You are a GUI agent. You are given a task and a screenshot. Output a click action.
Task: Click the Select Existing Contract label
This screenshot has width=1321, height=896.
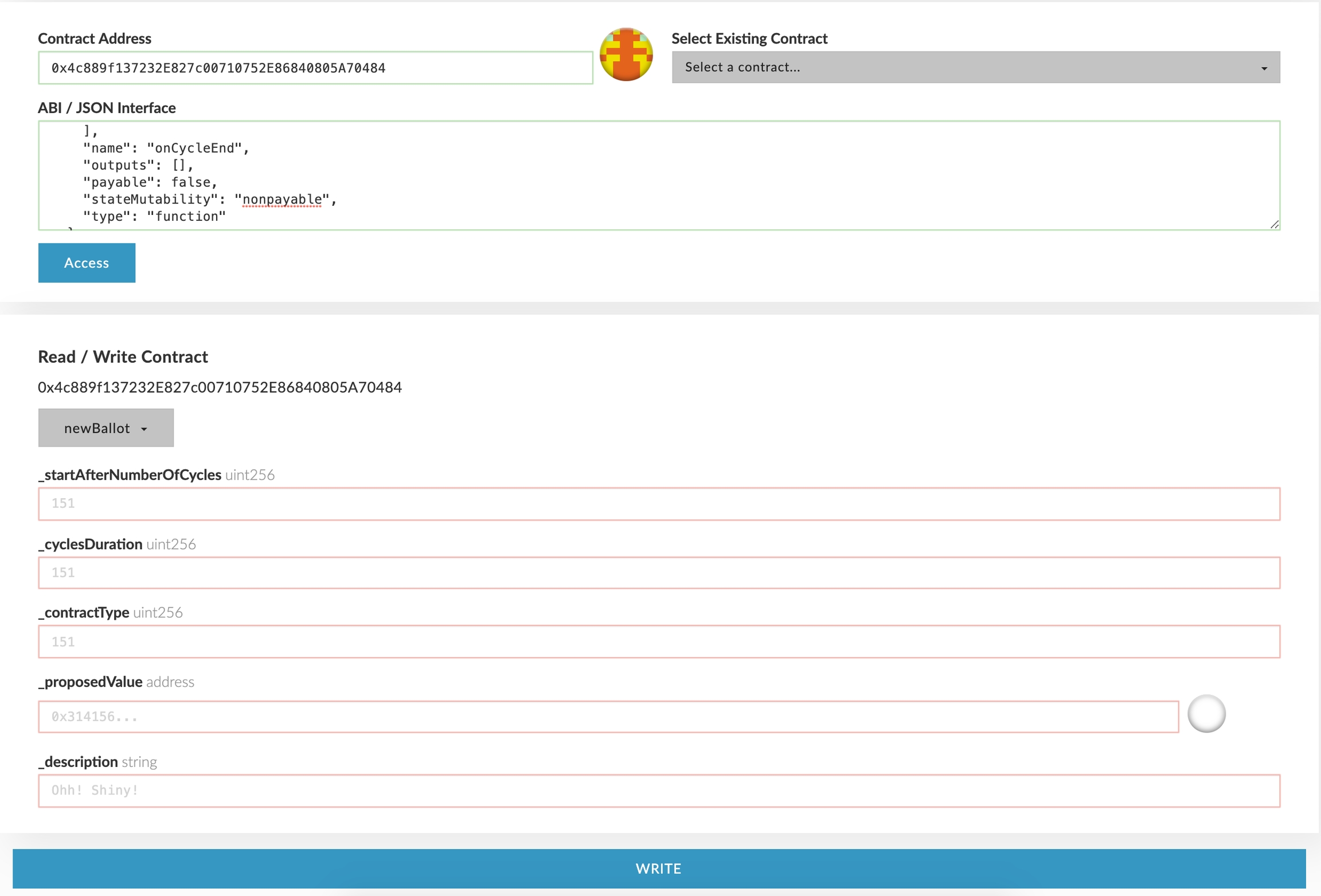click(x=749, y=38)
